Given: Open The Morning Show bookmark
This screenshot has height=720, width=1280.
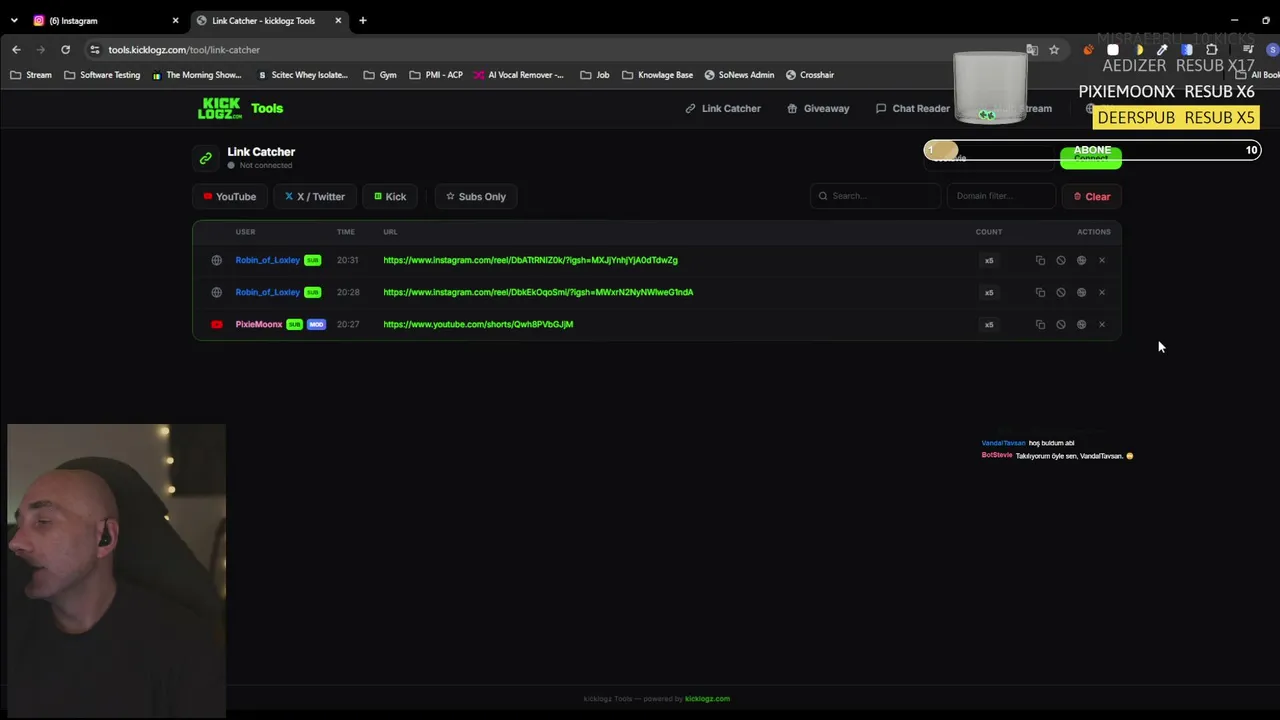Looking at the screenshot, I should tap(196, 75).
